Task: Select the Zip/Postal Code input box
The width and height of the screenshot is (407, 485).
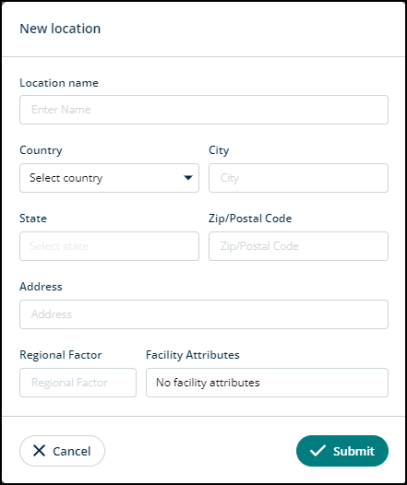Action: tap(298, 246)
